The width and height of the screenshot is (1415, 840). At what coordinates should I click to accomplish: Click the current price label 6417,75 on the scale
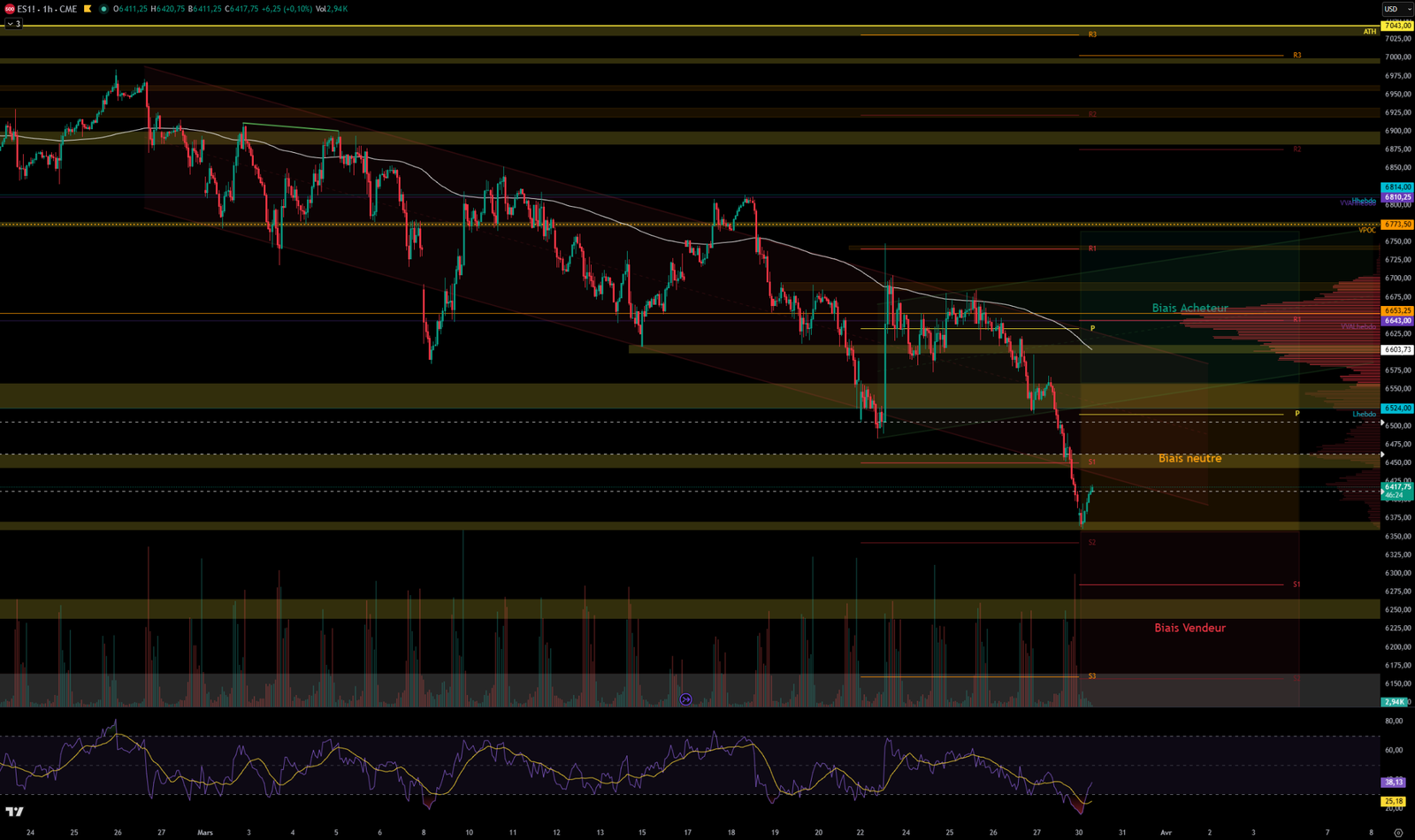pos(1396,486)
